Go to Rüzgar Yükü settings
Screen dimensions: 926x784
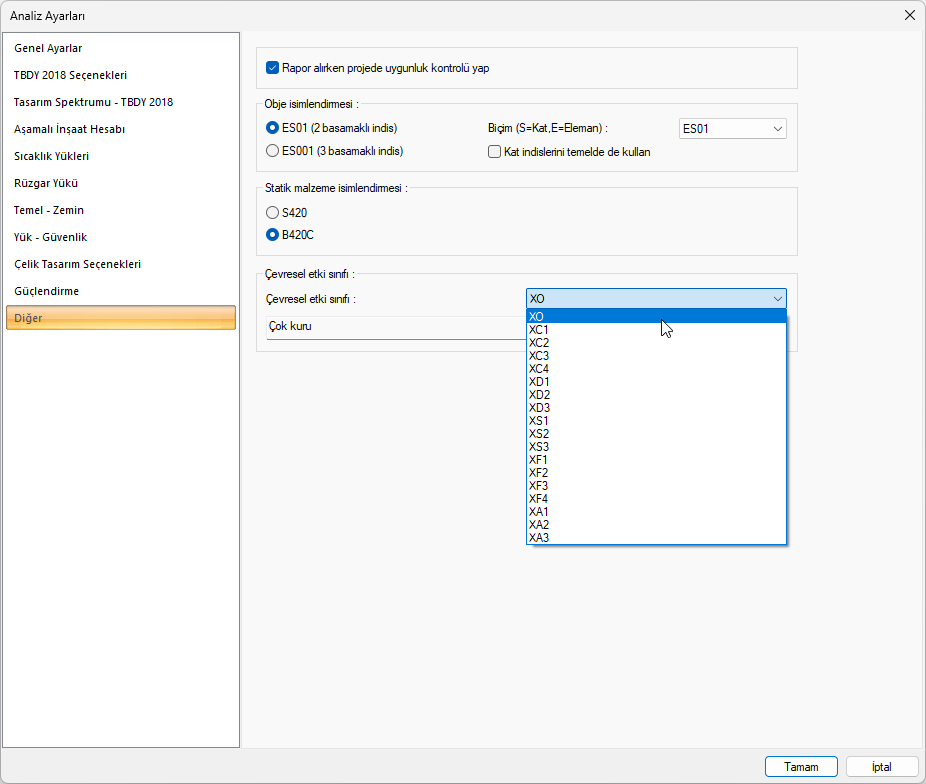46,183
